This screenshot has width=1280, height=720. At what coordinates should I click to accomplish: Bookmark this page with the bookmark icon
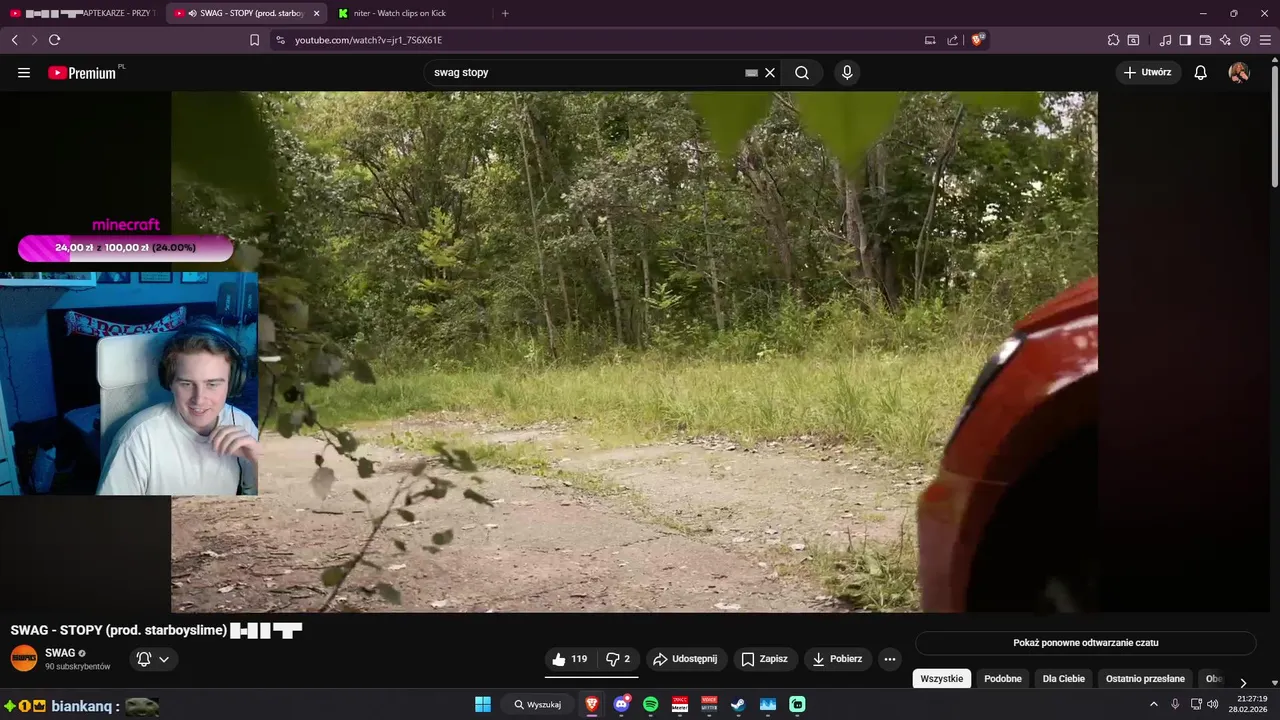(x=254, y=40)
